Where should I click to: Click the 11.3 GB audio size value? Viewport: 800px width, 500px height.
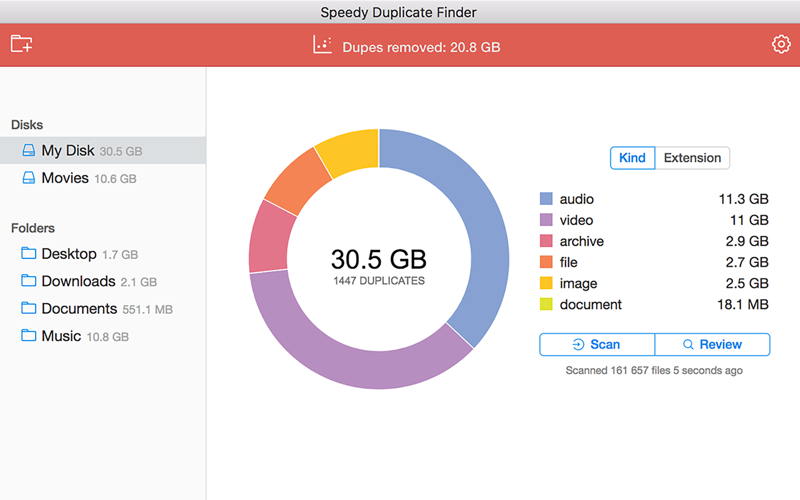tap(743, 199)
